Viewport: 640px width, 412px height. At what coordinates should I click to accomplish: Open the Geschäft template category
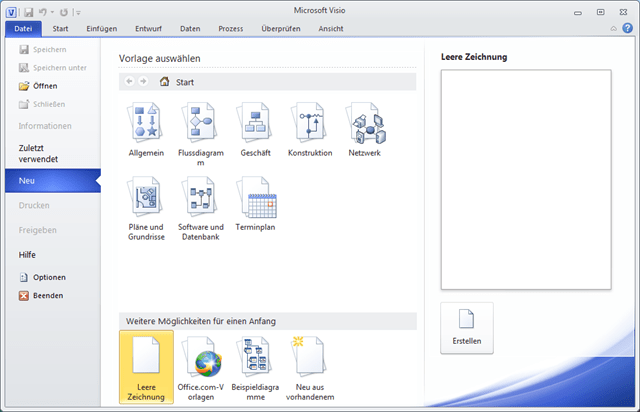pyautogui.click(x=255, y=130)
